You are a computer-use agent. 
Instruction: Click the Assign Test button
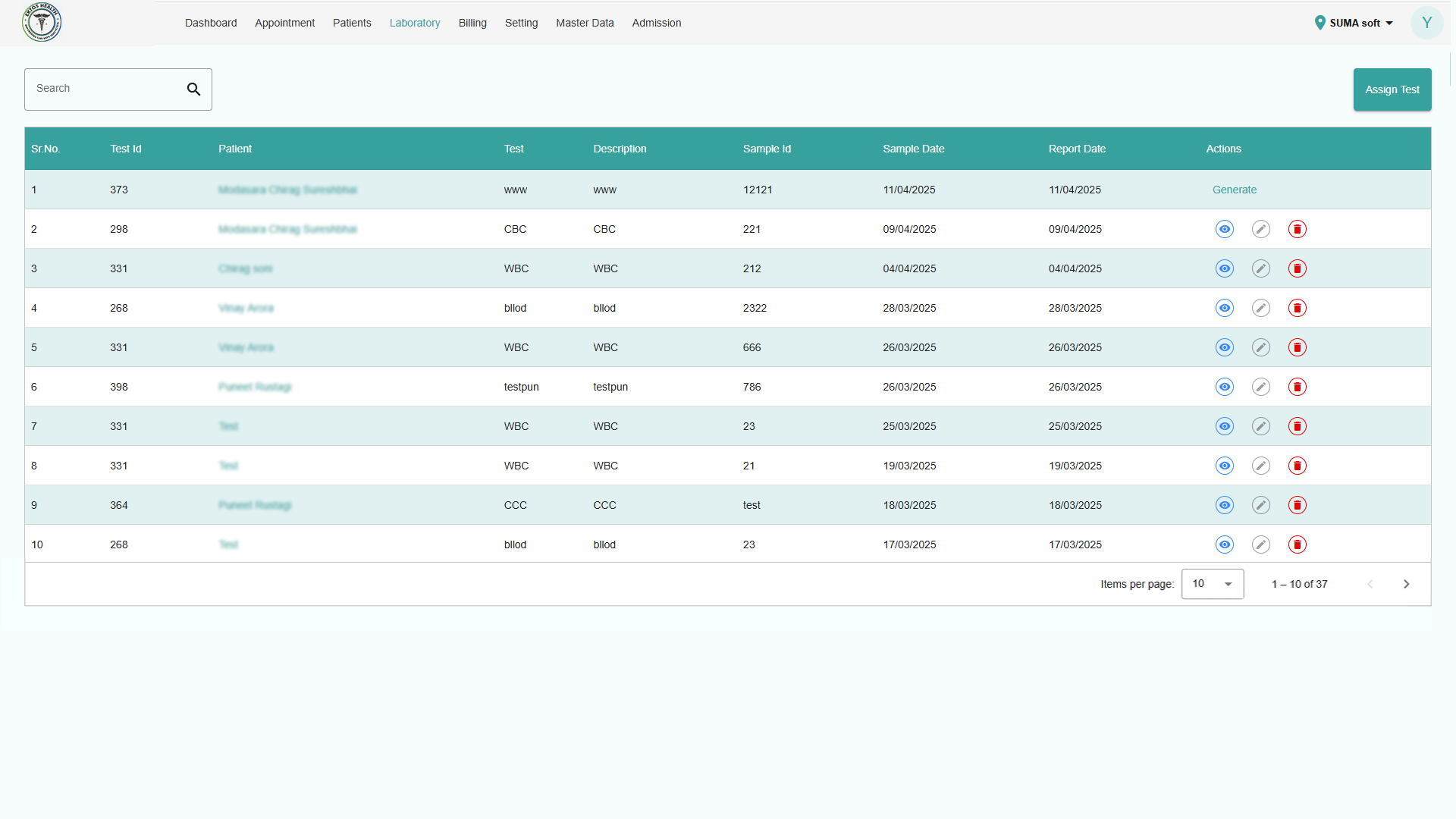(x=1392, y=89)
